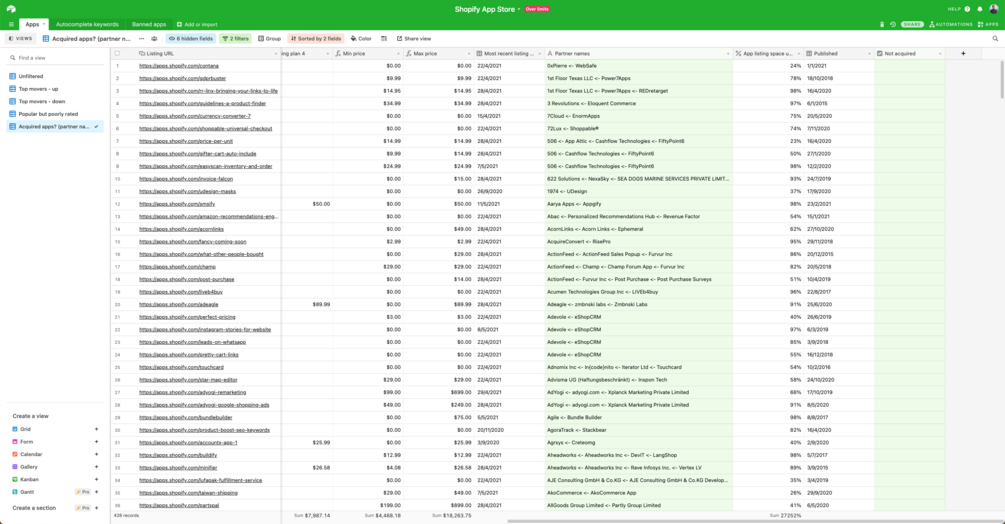This screenshot has height=524, width=1005.
Task: Click into Find a view search field
Action: click(54, 58)
